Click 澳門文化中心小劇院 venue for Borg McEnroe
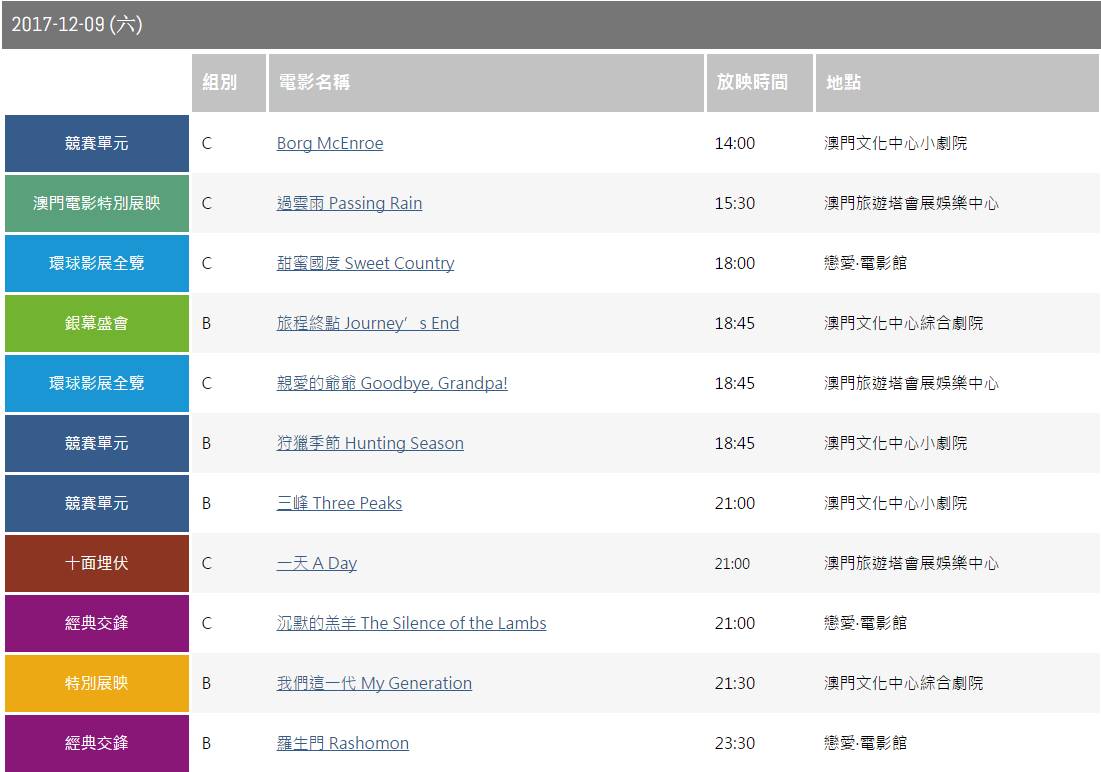Screen dimensions: 1101x772 point(895,143)
